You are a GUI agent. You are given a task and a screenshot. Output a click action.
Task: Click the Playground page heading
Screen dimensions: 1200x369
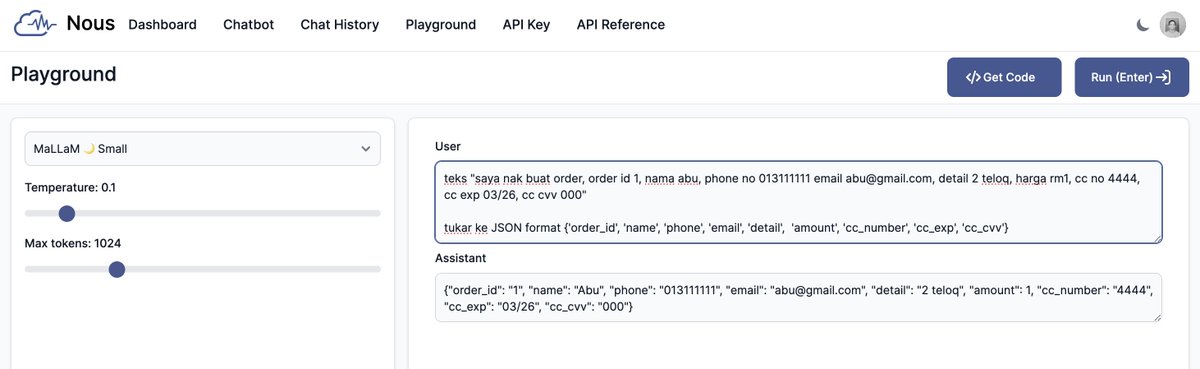tap(64, 74)
